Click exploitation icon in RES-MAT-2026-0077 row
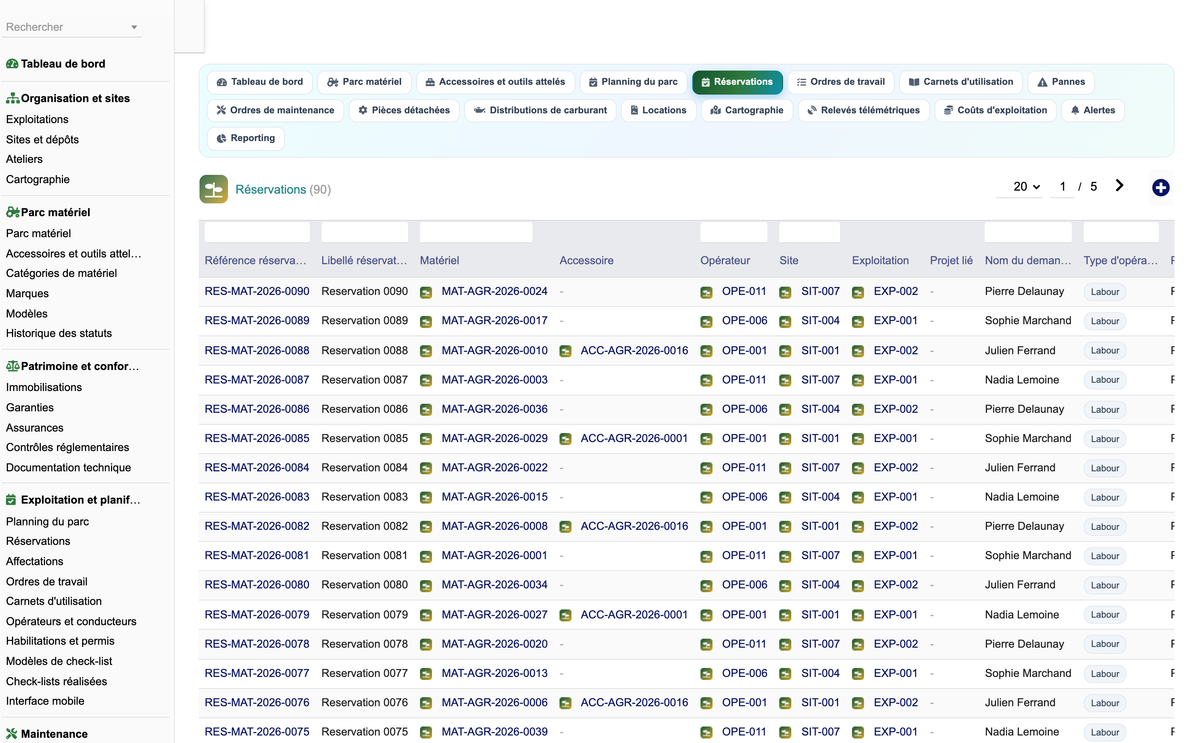1200x743 pixels. [x=858, y=674]
